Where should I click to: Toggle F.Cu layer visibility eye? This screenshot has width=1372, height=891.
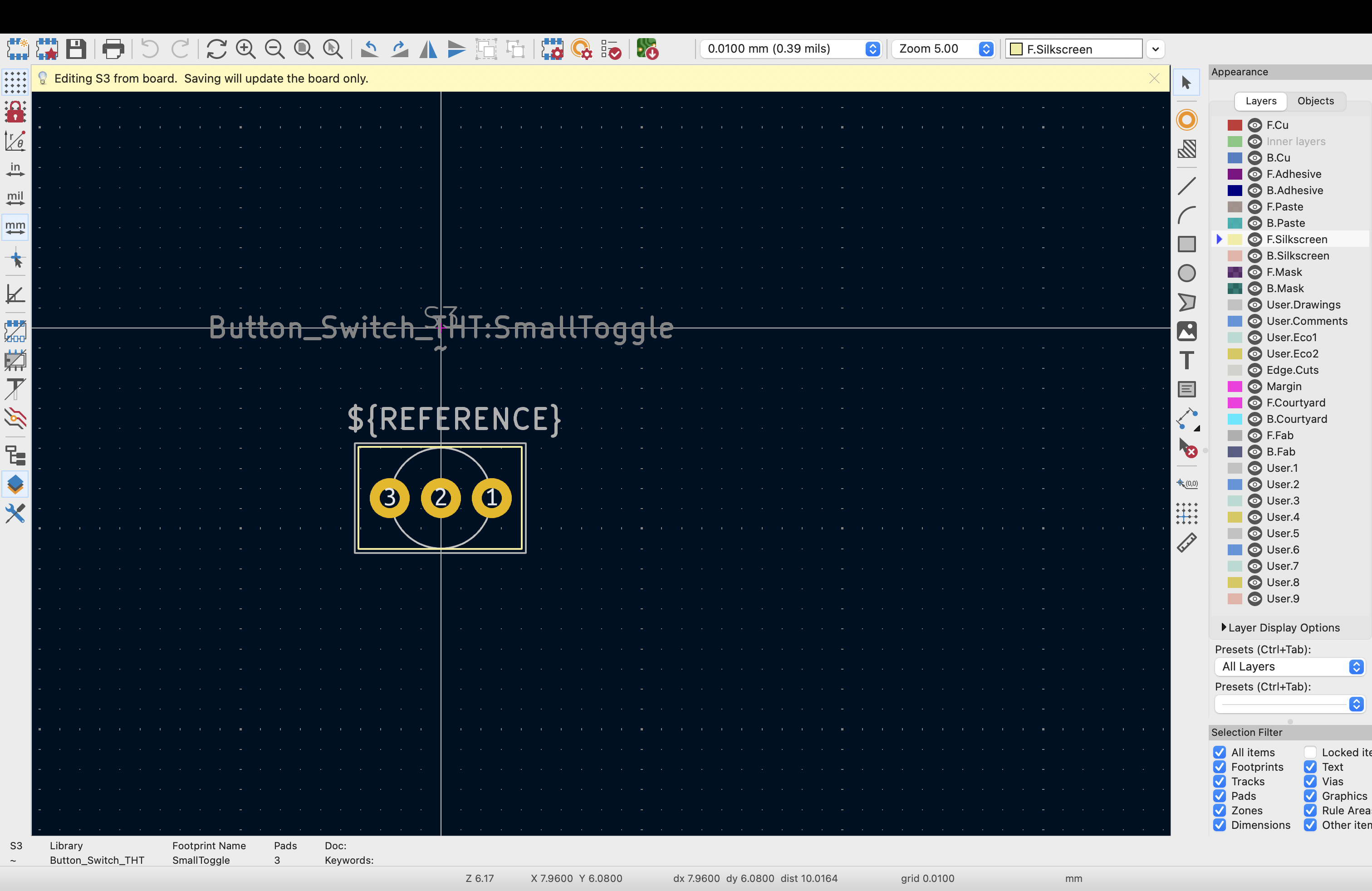click(1254, 125)
